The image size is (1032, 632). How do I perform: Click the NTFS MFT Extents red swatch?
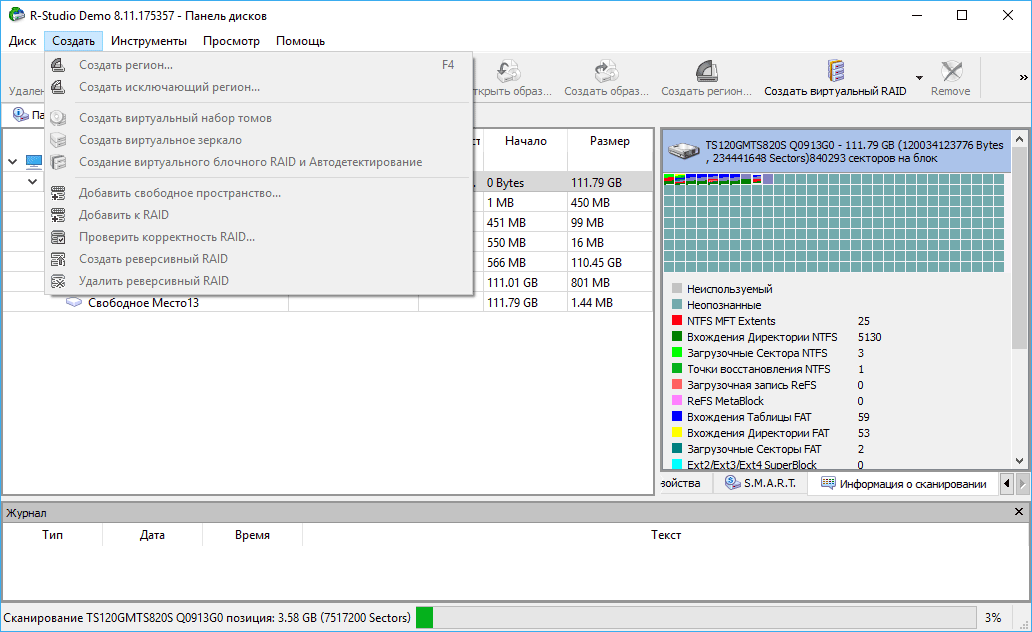(677, 321)
